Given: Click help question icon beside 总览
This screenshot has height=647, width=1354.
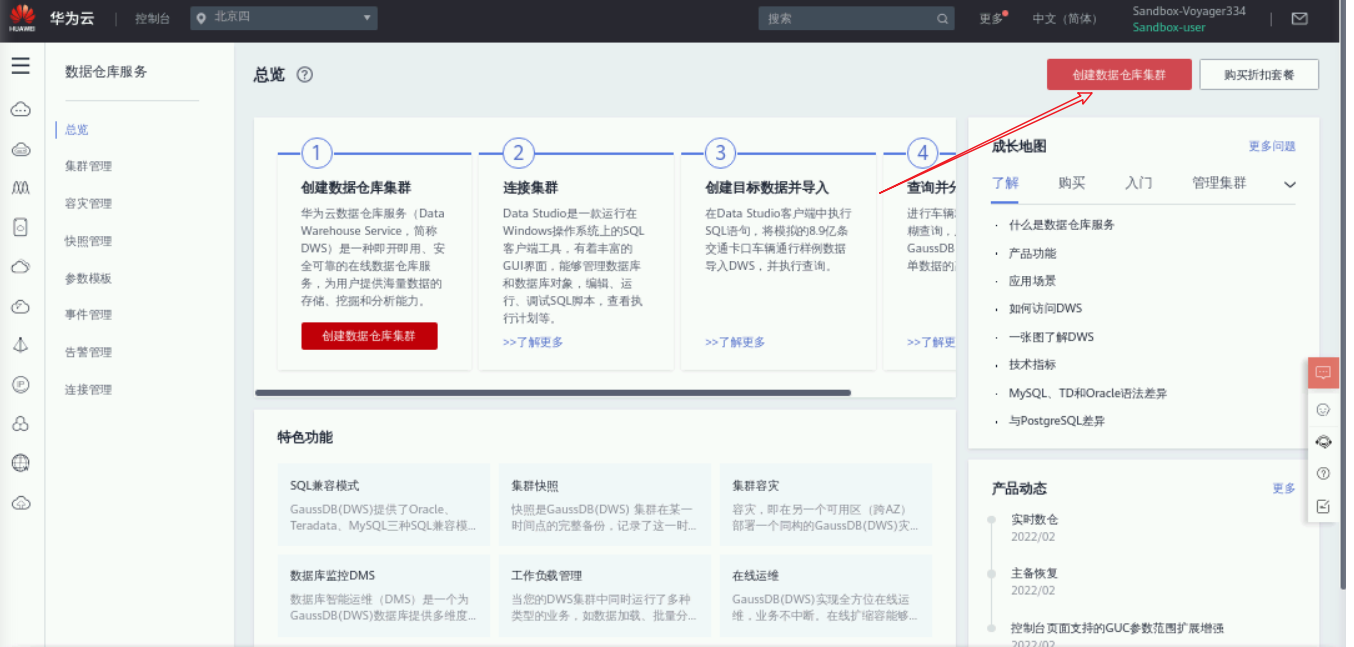Looking at the screenshot, I should [x=305, y=75].
